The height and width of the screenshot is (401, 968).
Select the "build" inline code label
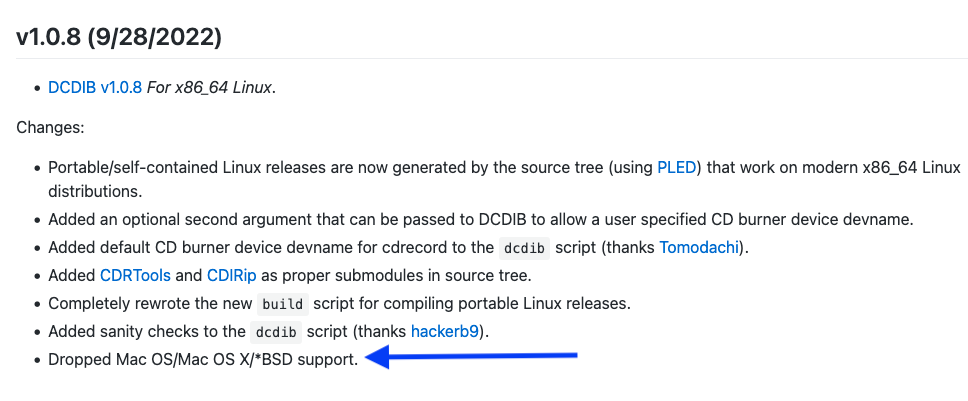point(283,304)
